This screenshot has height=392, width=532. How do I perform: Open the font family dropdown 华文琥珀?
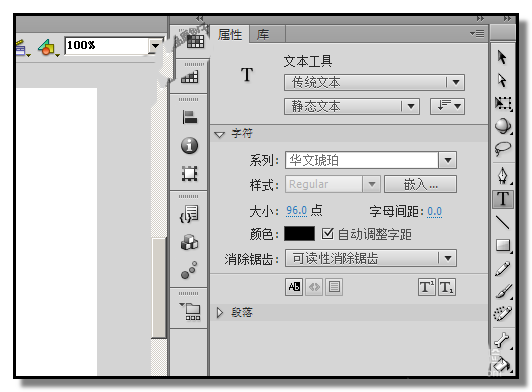tap(448, 160)
